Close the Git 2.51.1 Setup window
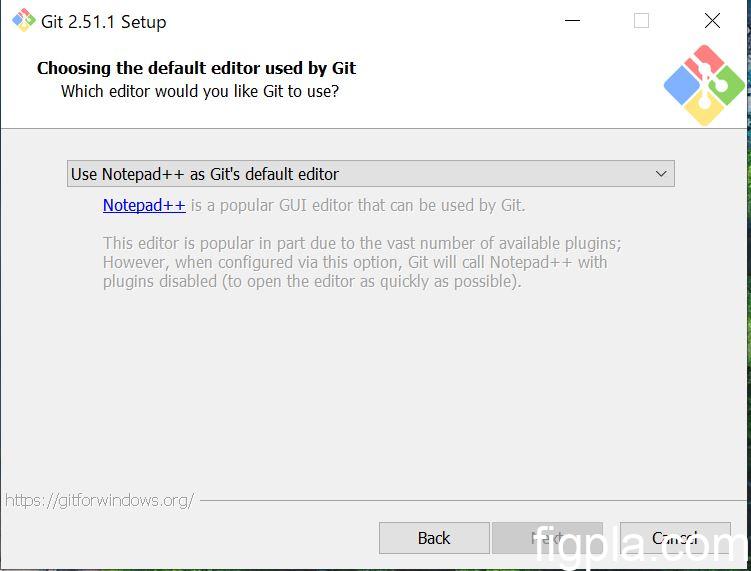 [712, 21]
